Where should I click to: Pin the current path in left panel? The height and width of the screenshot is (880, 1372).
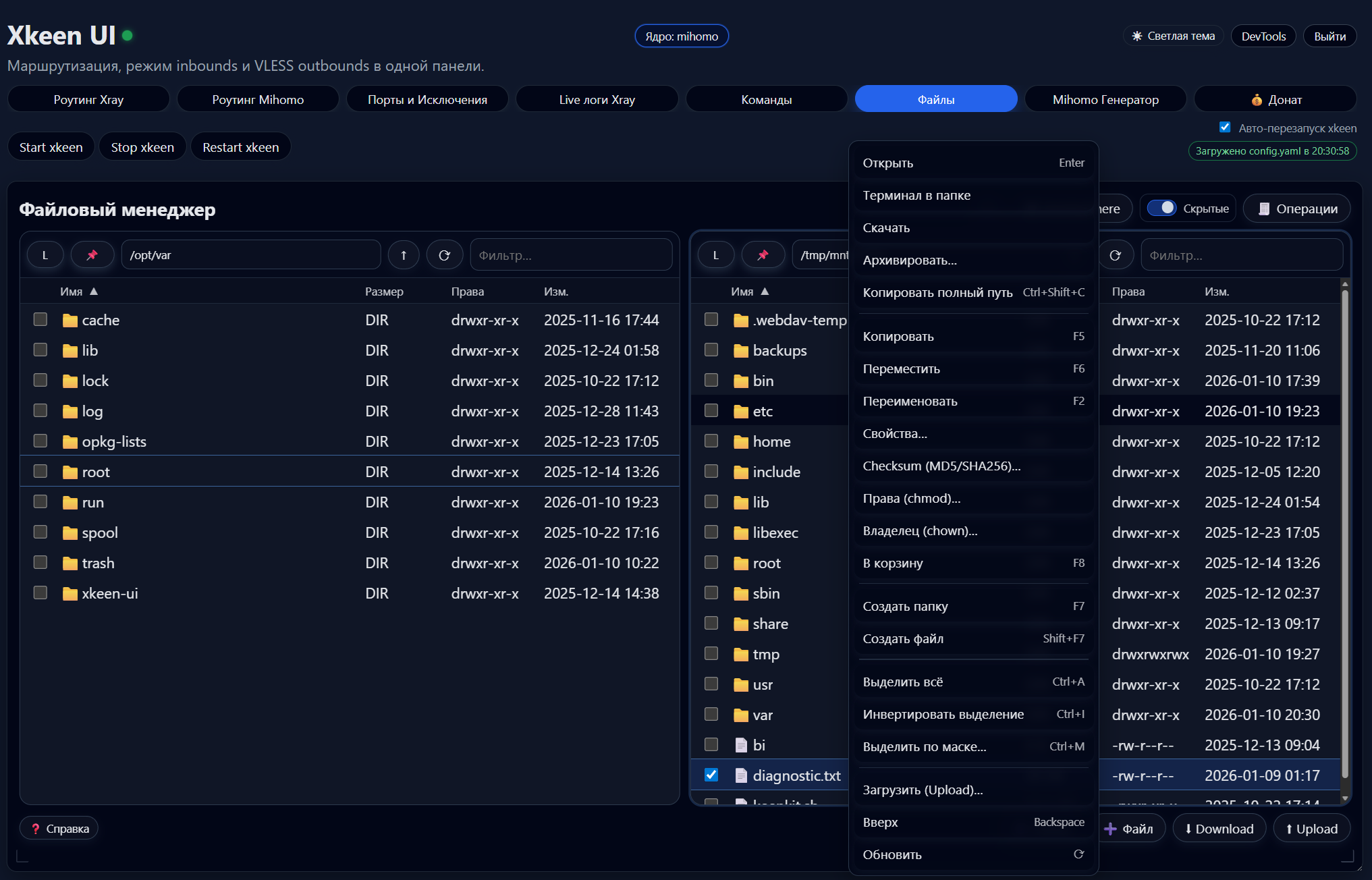tap(92, 254)
